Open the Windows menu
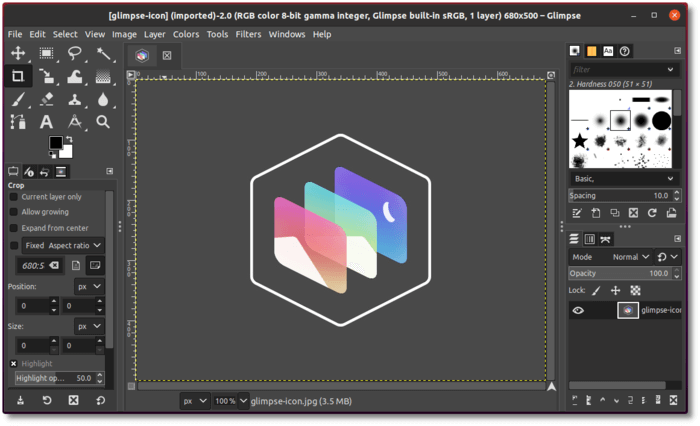Screen dimensions: 700x426 point(287,34)
